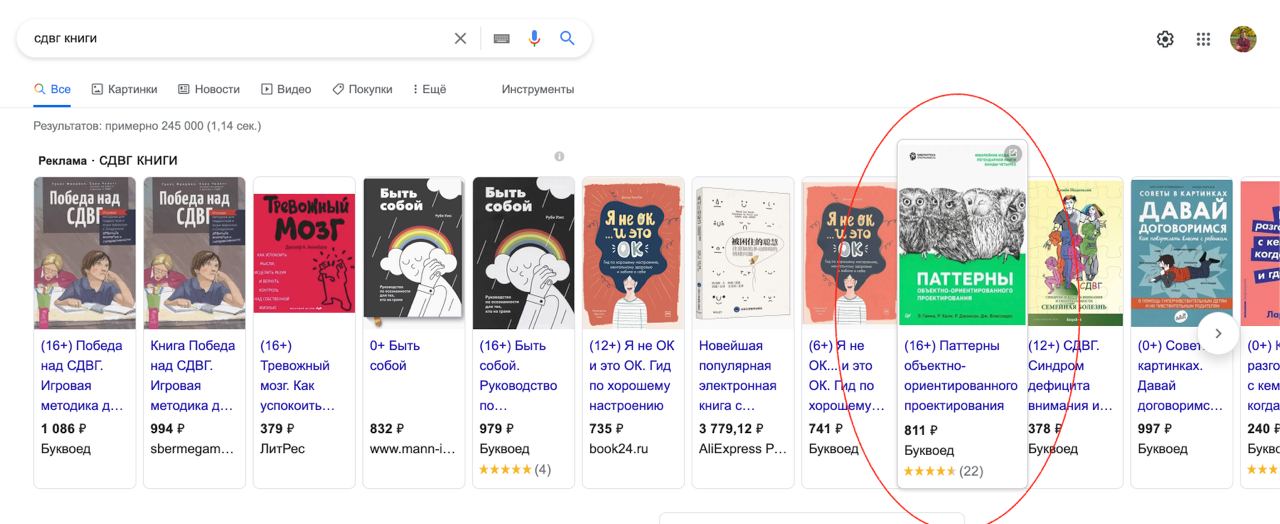The width and height of the screenshot is (1280, 524).
Task: Open Я не ОК cover from book24.ru
Action: [632, 253]
